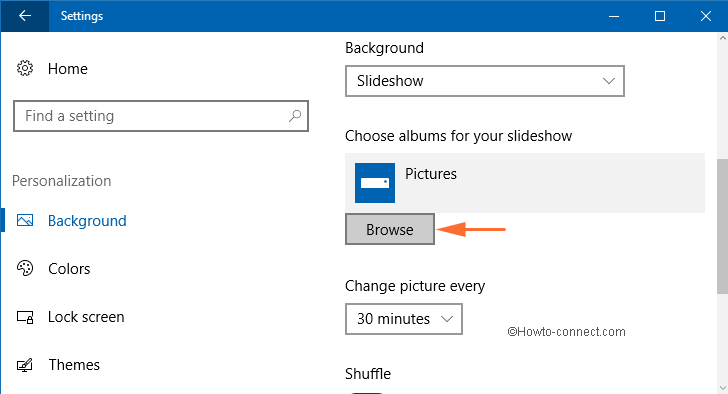Click the scrollbar down arrow
728x394 pixels.
click(x=722, y=388)
